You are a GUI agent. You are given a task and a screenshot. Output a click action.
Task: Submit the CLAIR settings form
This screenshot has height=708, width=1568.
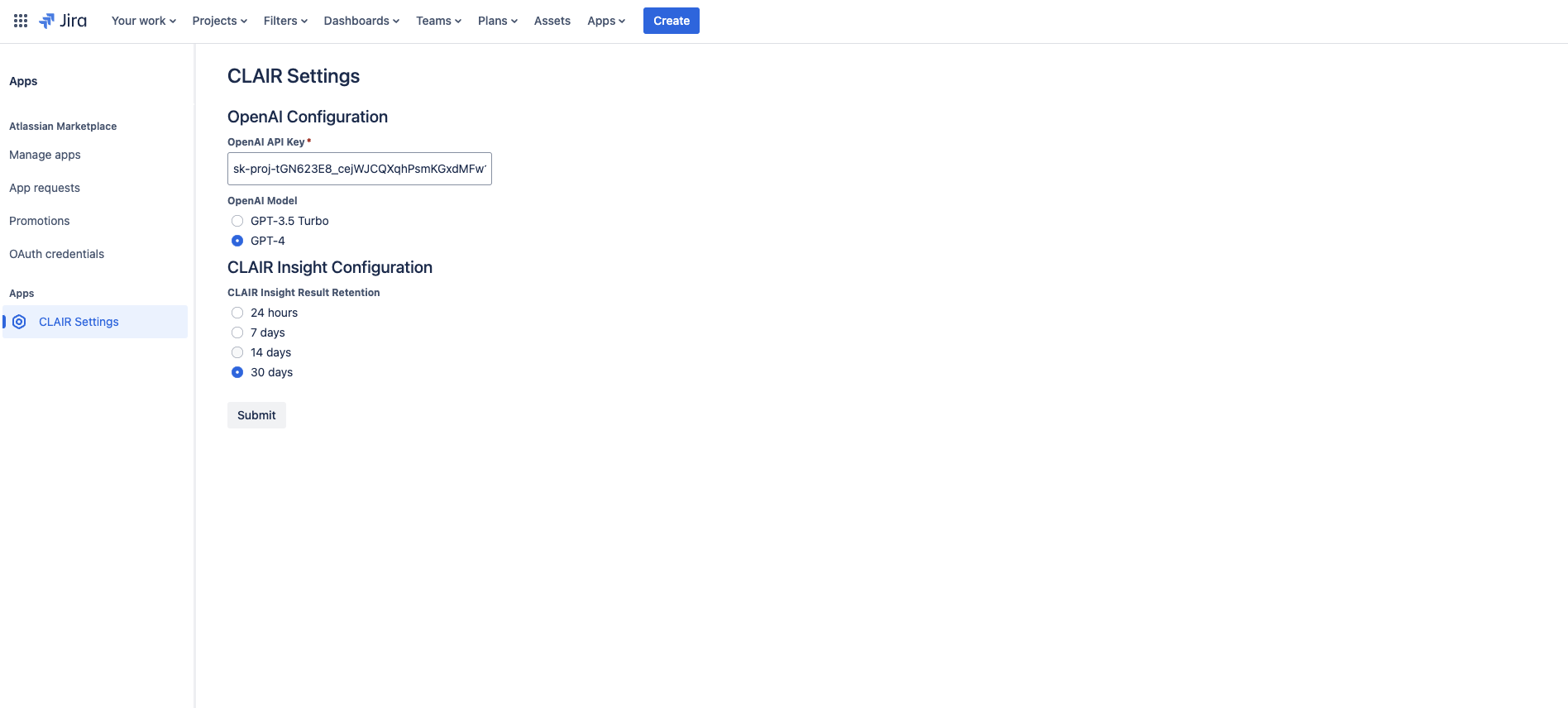point(256,415)
